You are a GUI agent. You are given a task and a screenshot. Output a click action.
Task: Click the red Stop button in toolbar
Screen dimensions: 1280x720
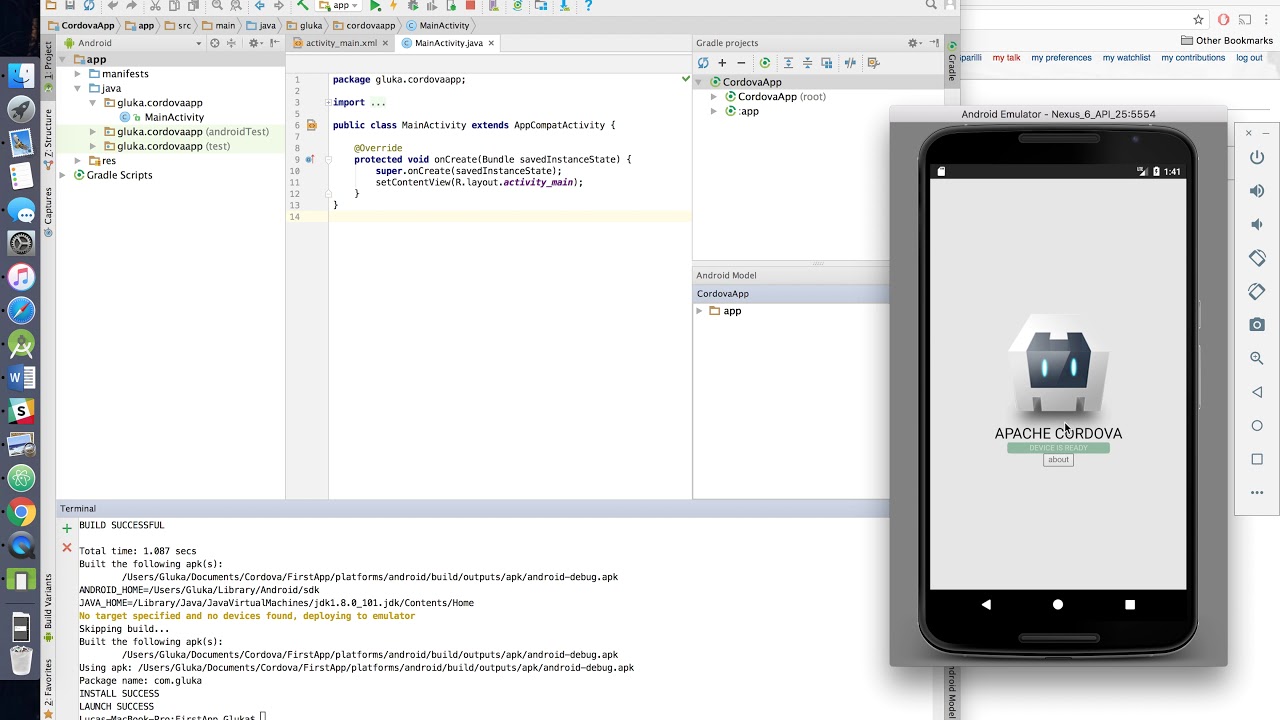point(470,5)
